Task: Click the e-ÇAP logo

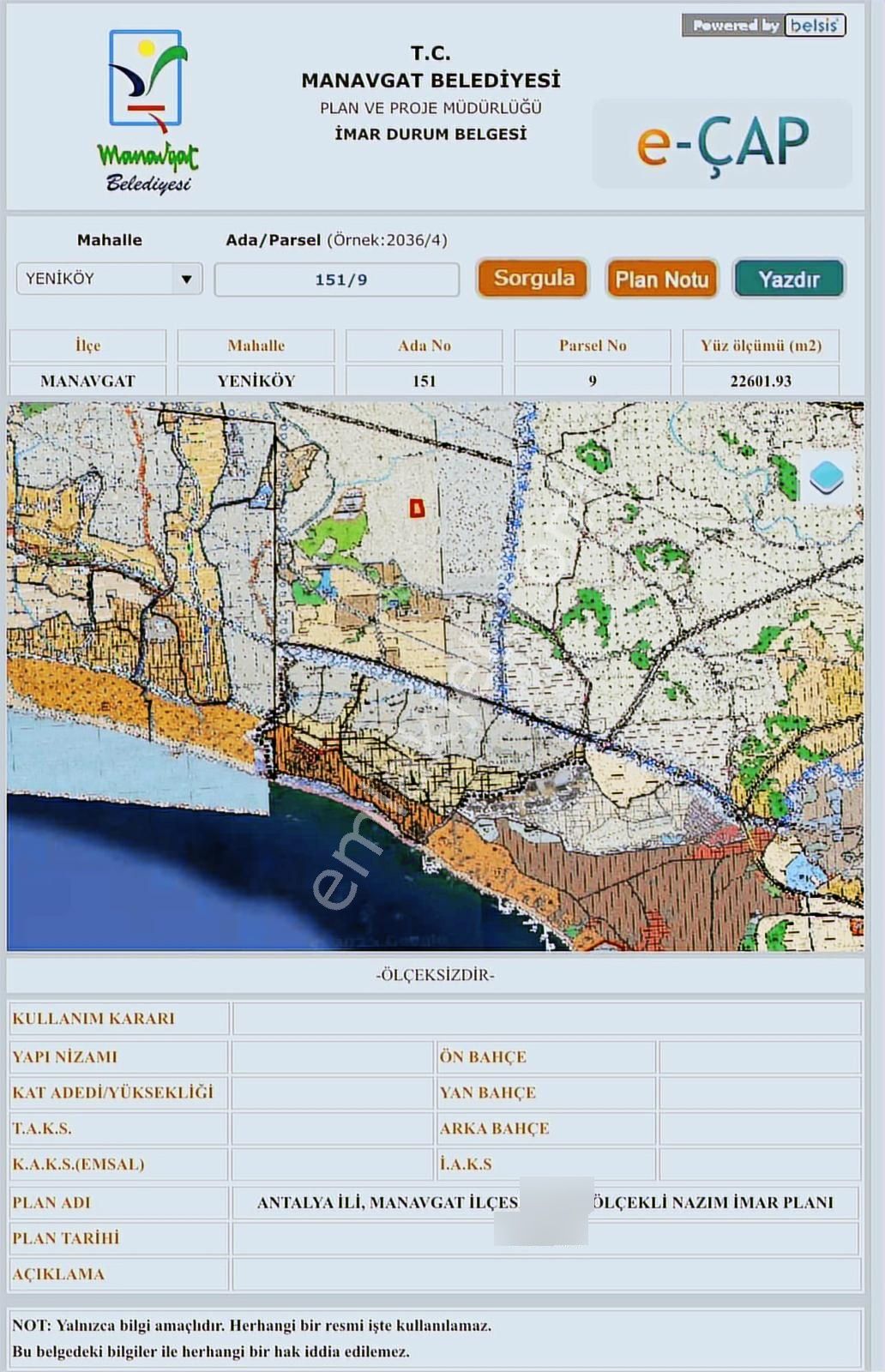Action: [x=722, y=143]
